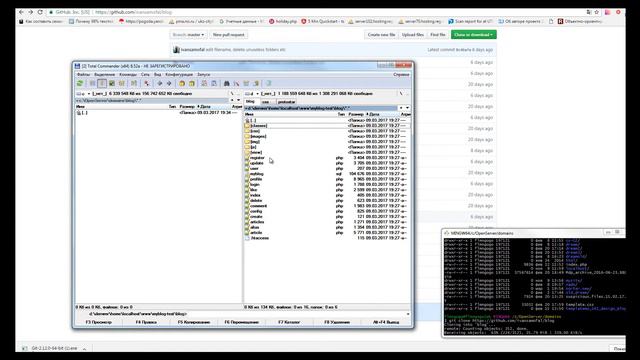This screenshot has width=640, height=360.
Task: Open Справка menu
Action: click(x=401, y=75)
